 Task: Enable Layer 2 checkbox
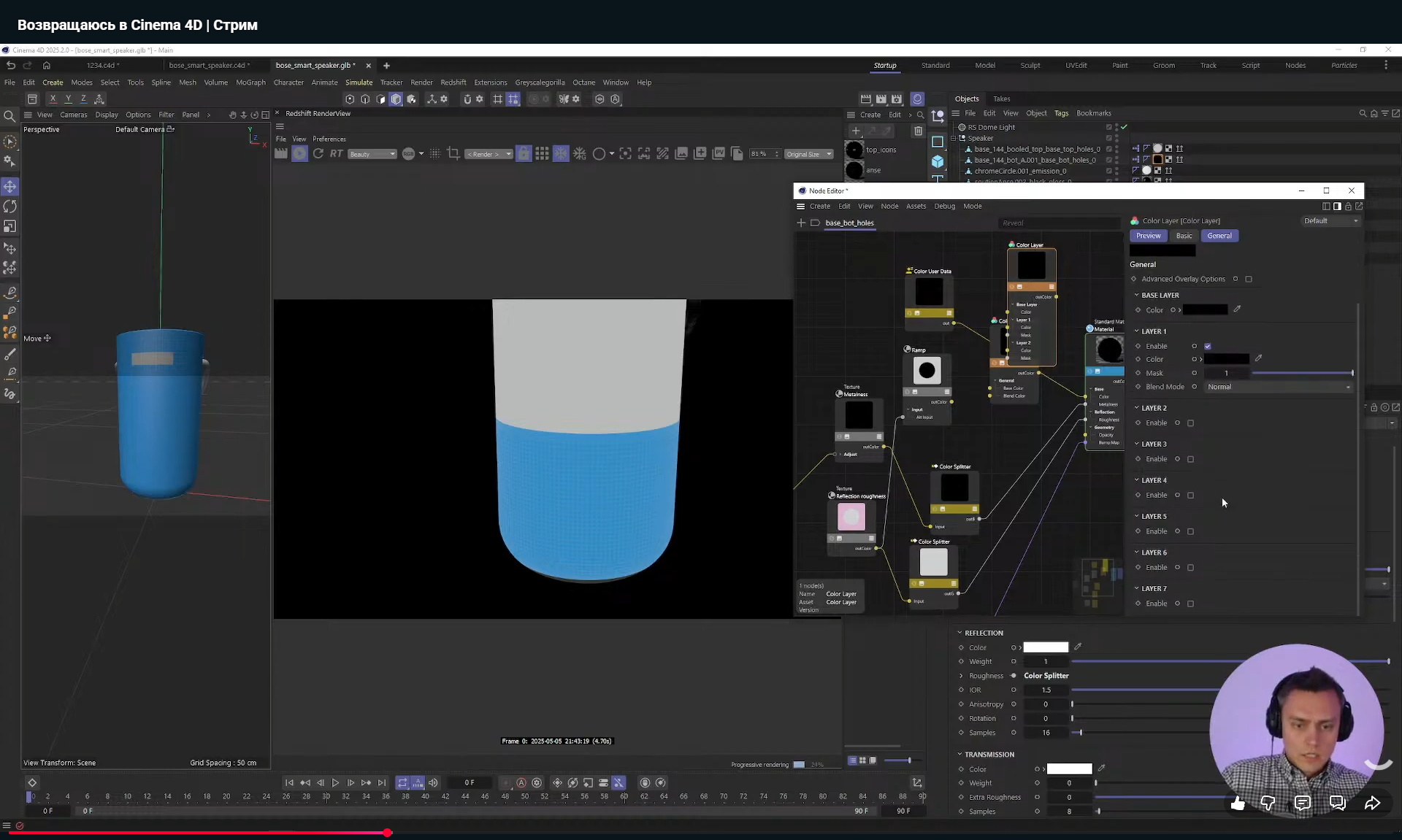tap(1190, 423)
